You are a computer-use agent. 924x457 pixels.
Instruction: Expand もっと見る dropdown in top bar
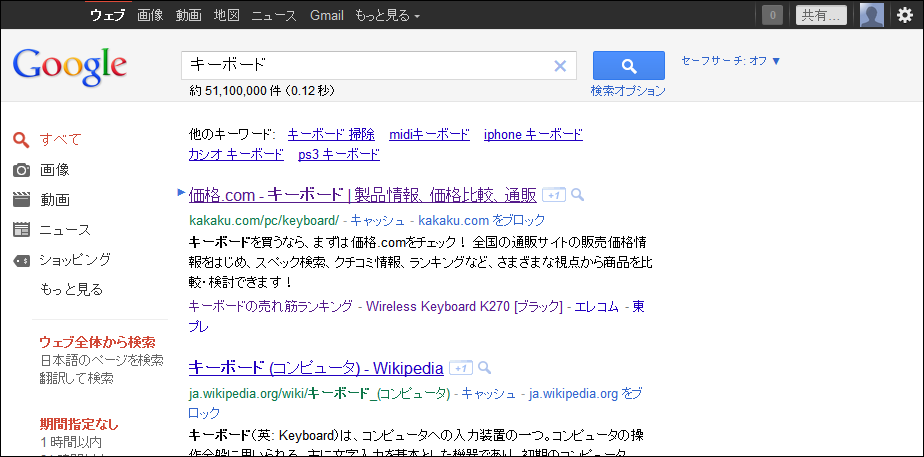pos(387,15)
